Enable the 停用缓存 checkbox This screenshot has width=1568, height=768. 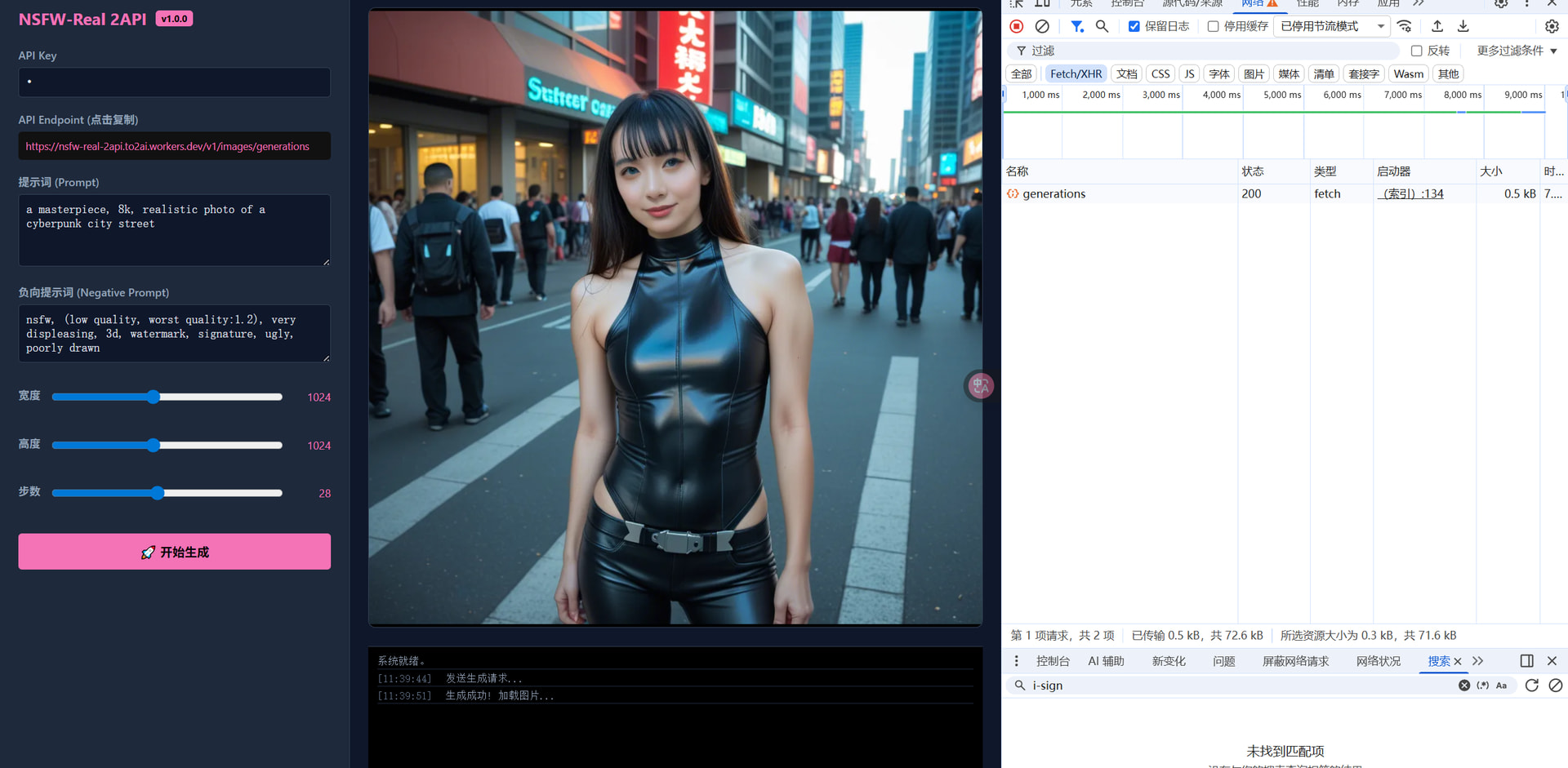tap(1213, 26)
